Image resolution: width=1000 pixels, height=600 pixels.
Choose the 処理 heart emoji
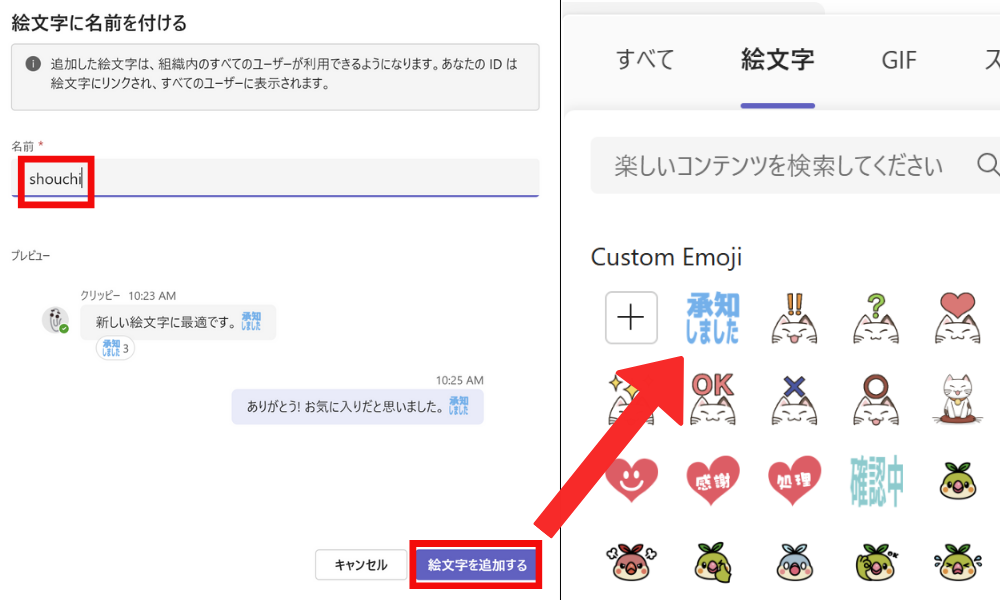pyautogui.click(x=794, y=481)
